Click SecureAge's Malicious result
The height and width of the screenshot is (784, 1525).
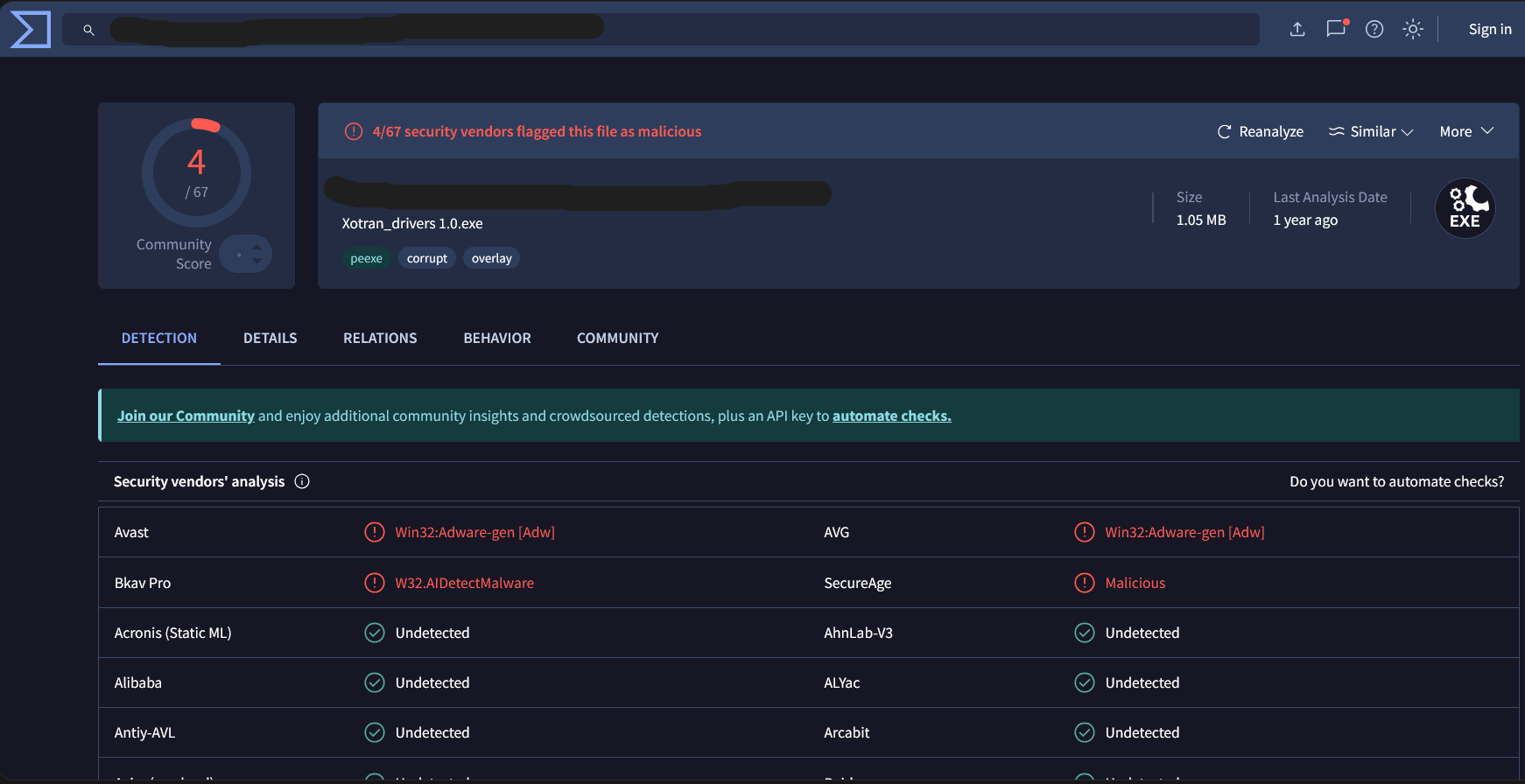pos(1135,583)
